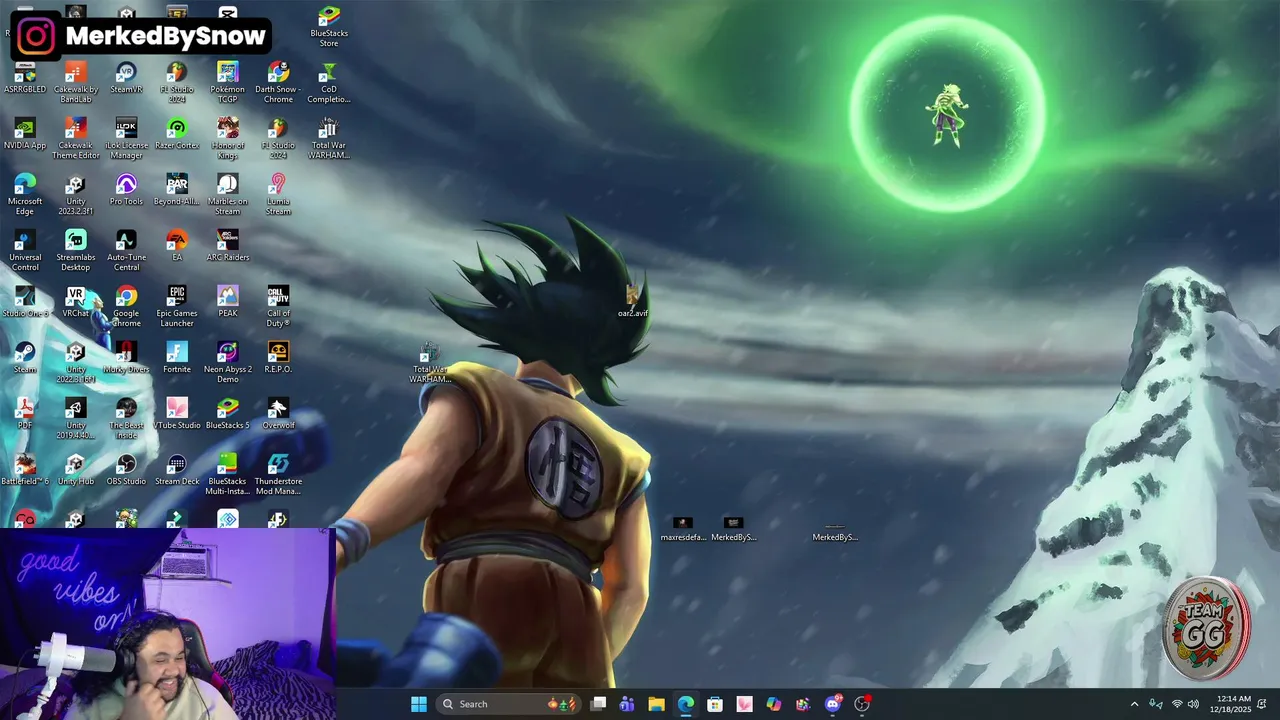
Task: Select the Cakewalk Theme Editor icon
Action: tap(76, 139)
